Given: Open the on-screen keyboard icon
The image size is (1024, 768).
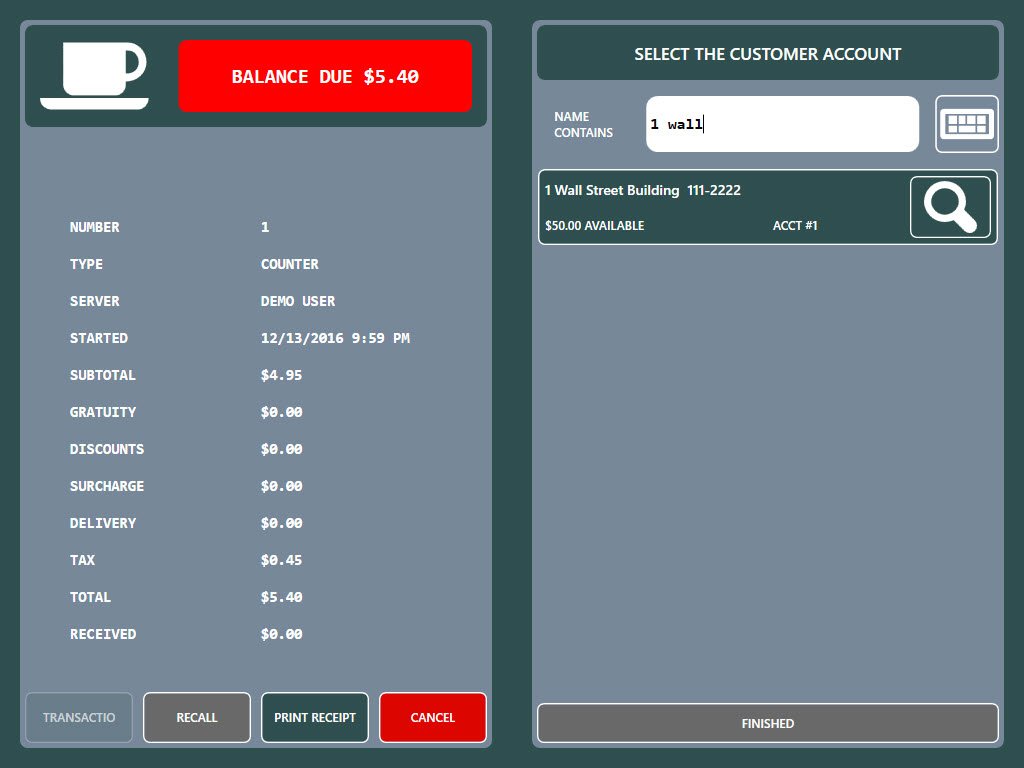Looking at the screenshot, I should pos(966,124).
